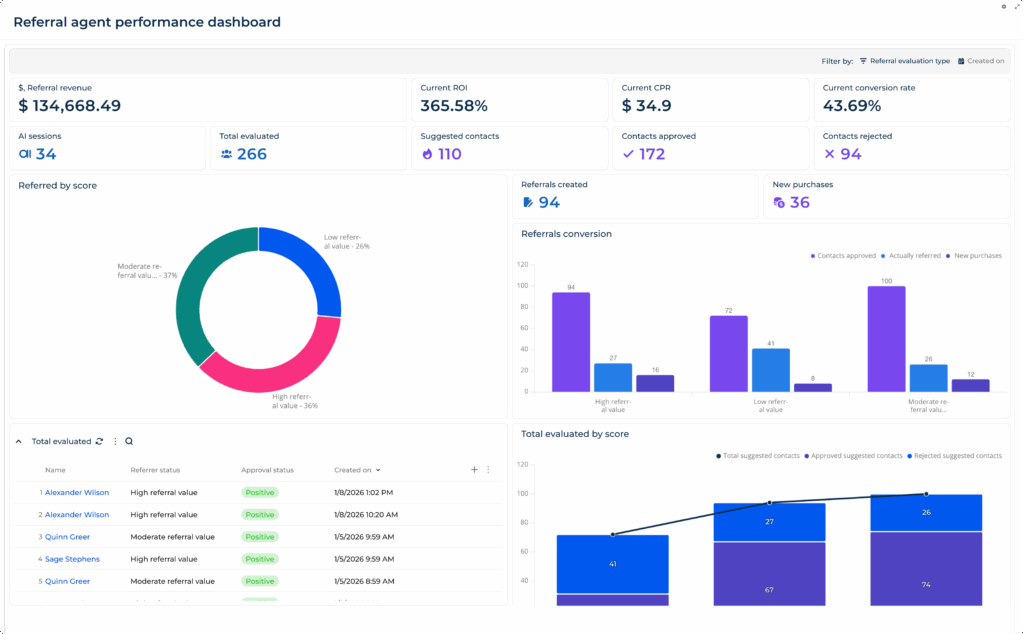This screenshot has width=1024, height=634.
Task: Click the 94 Contacts approved bar for High referral
Action: click(x=571, y=342)
